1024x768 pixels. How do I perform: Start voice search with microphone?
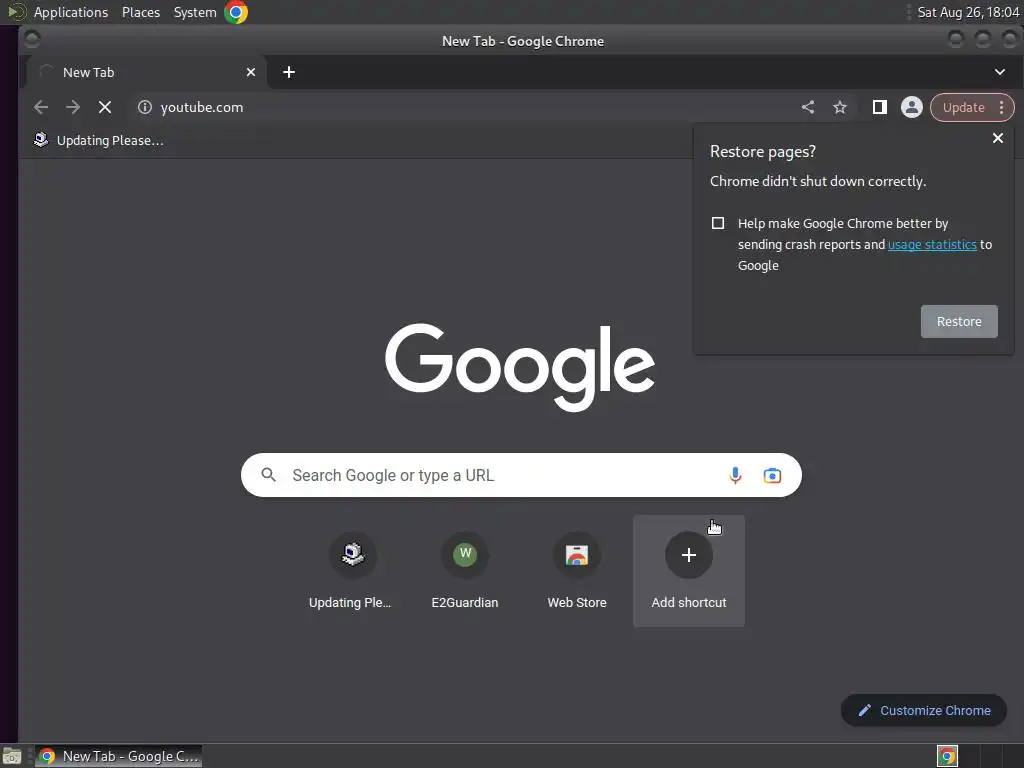[x=735, y=475]
